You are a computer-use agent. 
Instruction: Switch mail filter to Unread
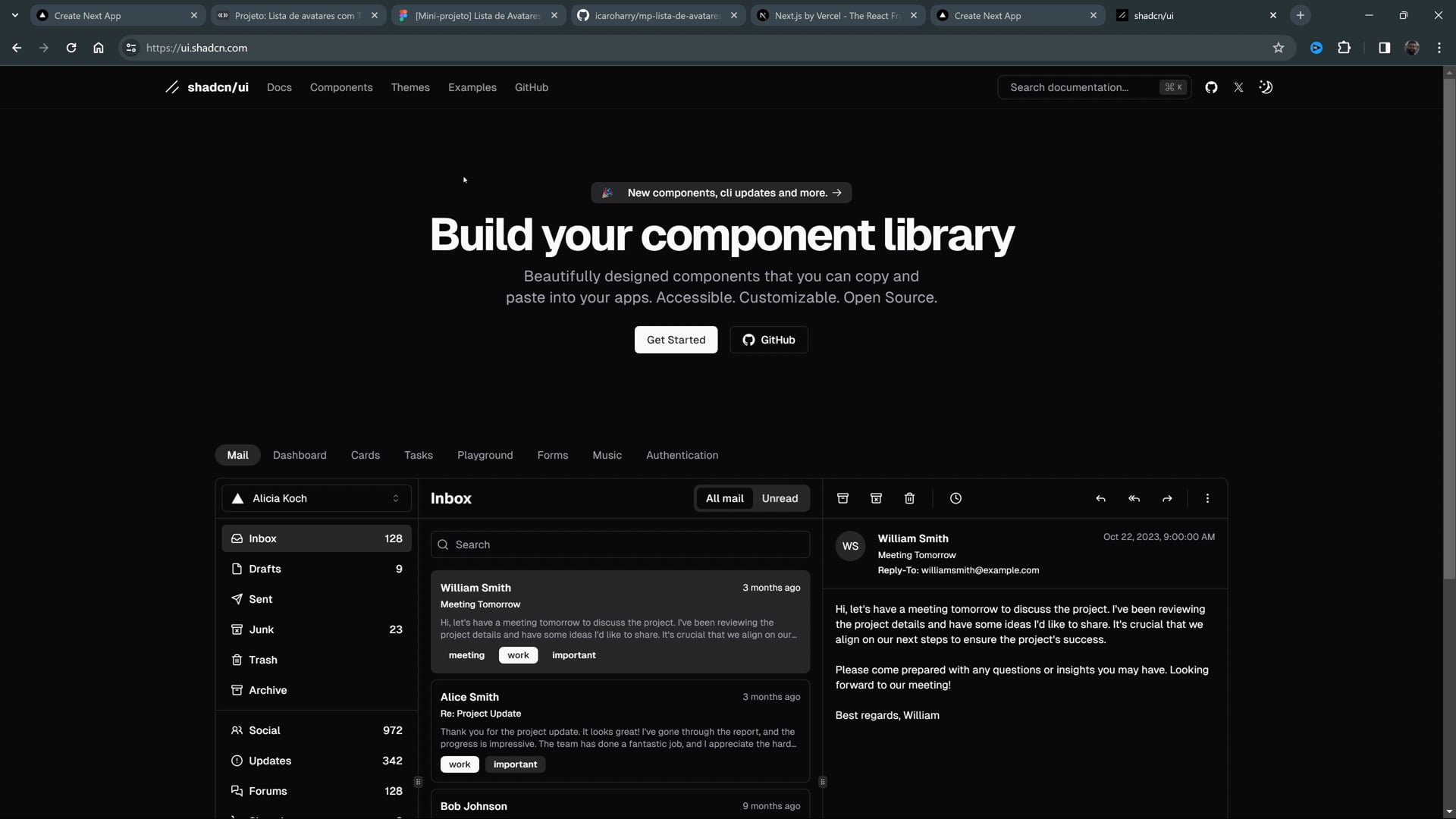pyautogui.click(x=780, y=498)
